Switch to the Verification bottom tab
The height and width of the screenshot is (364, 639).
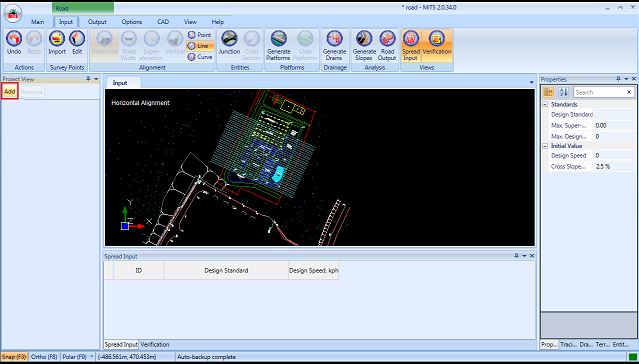[x=155, y=344]
